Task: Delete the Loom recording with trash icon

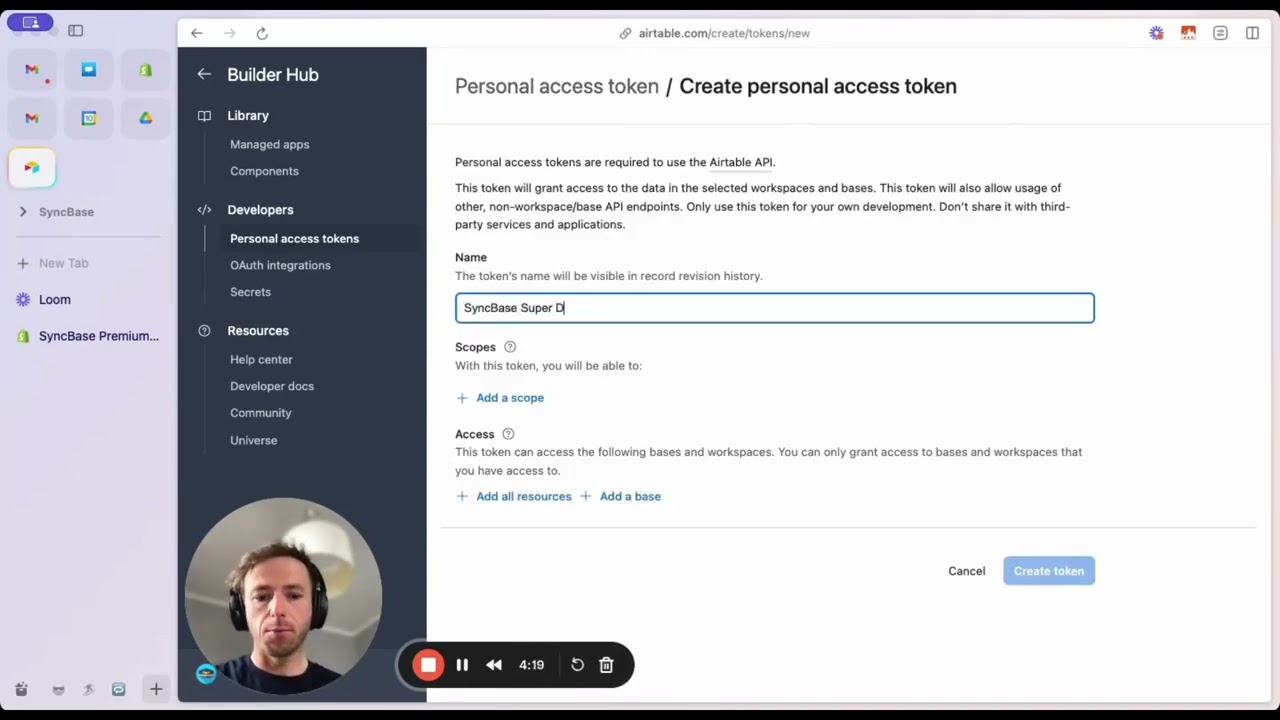Action: tap(606, 665)
